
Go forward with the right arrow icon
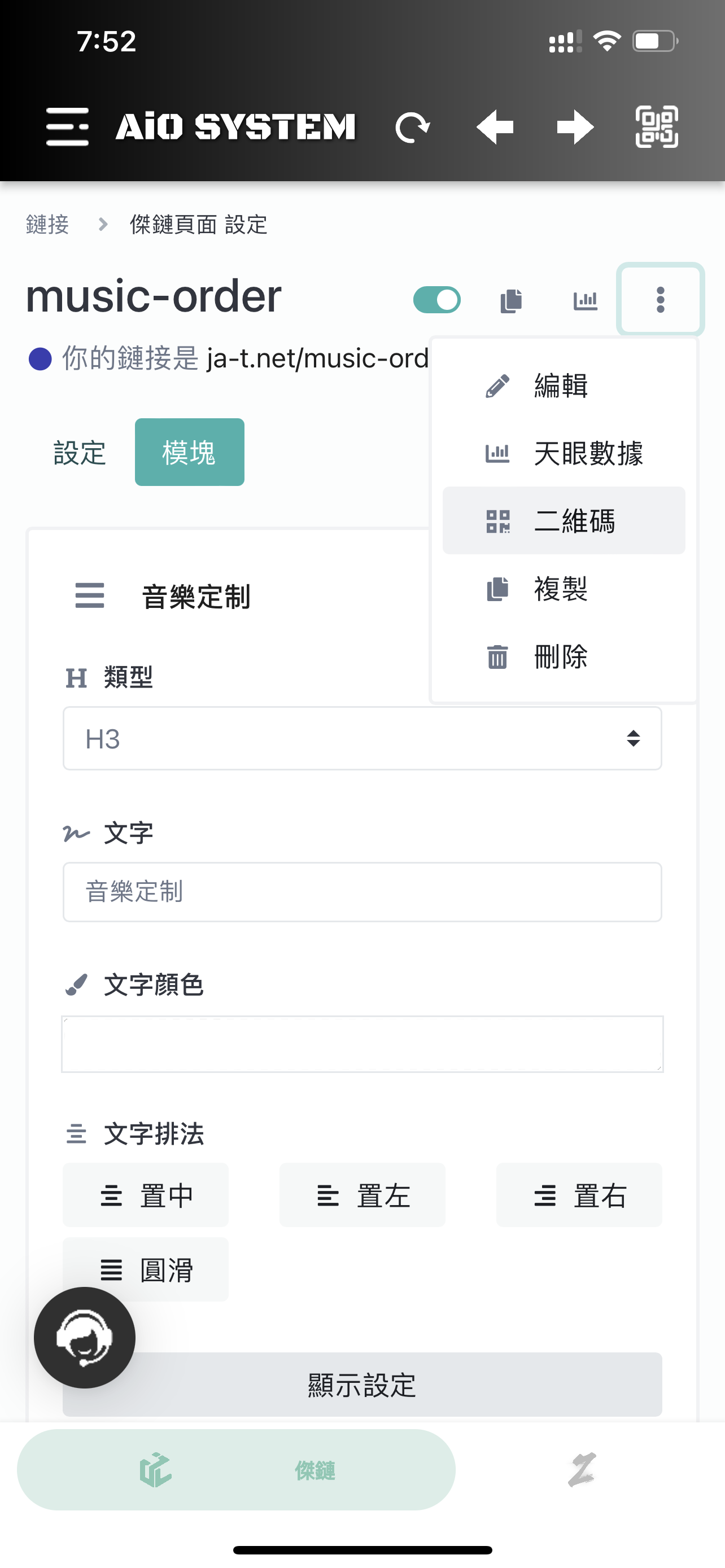(x=575, y=127)
